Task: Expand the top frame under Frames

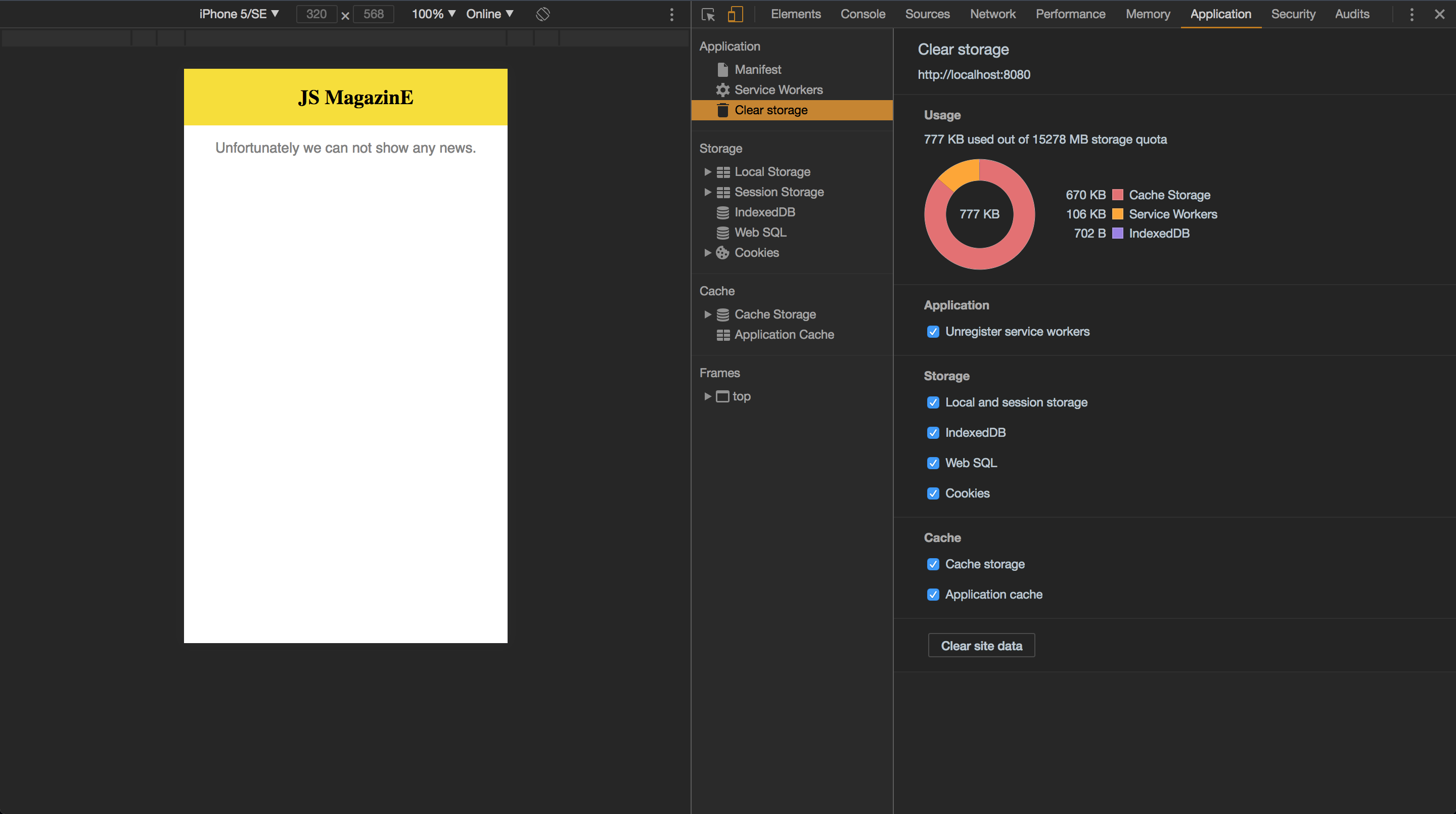Action: point(708,396)
